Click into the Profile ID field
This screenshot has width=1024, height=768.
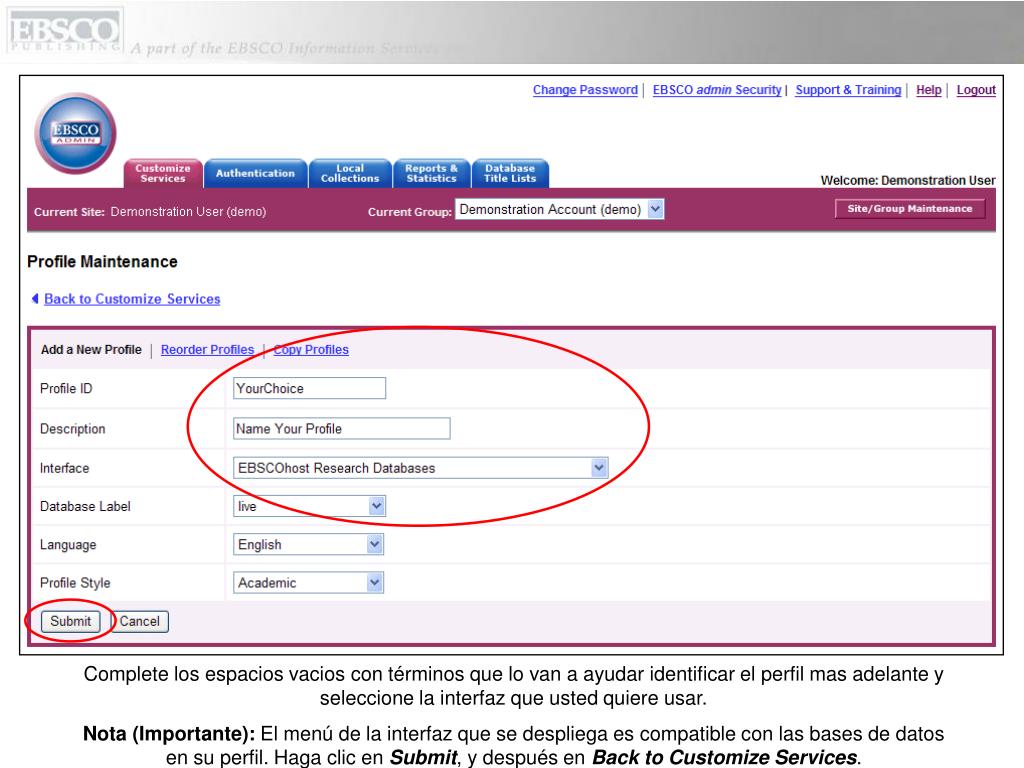coord(310,388)
